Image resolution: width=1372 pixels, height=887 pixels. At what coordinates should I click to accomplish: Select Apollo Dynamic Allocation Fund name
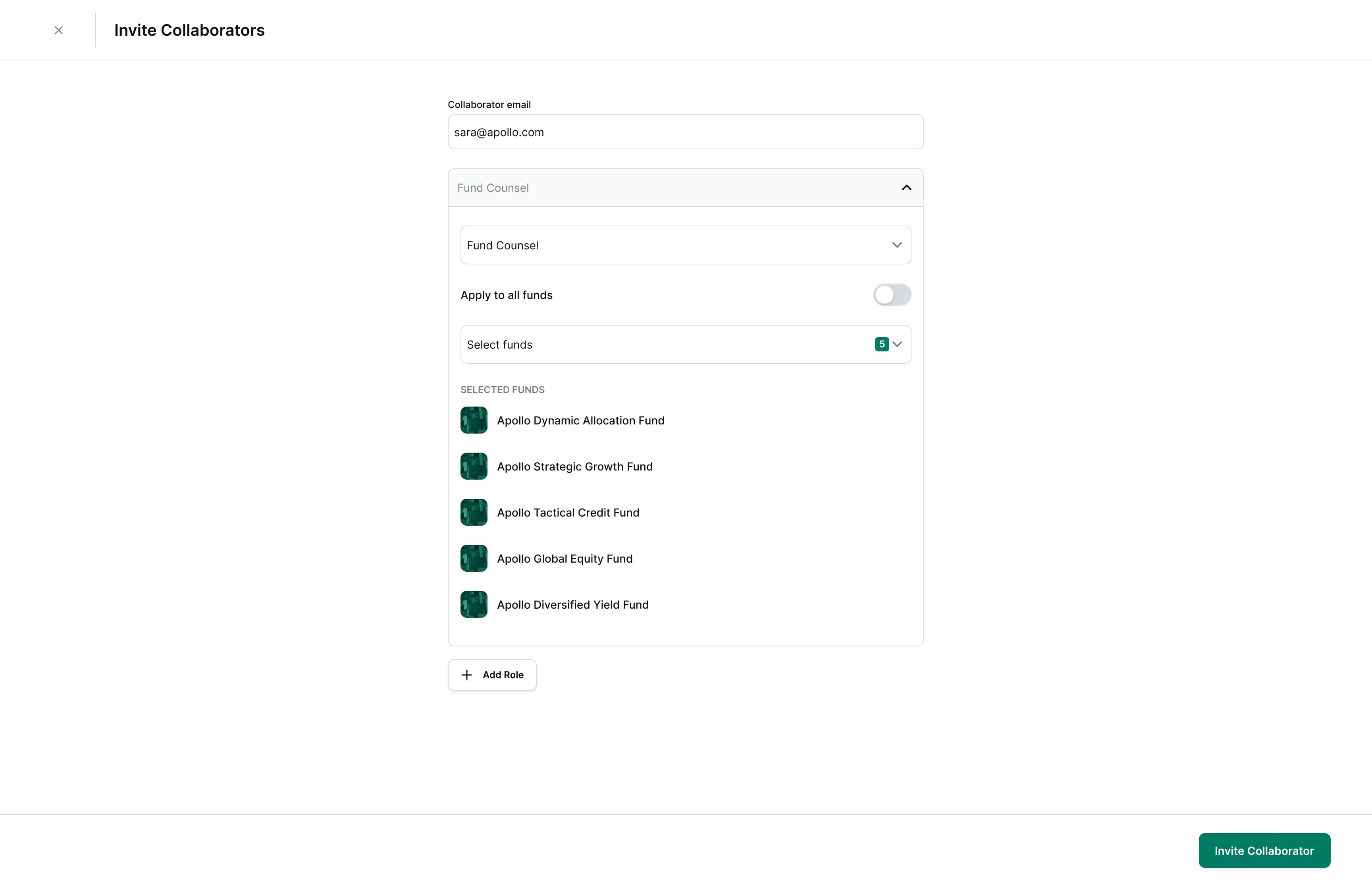580,420
